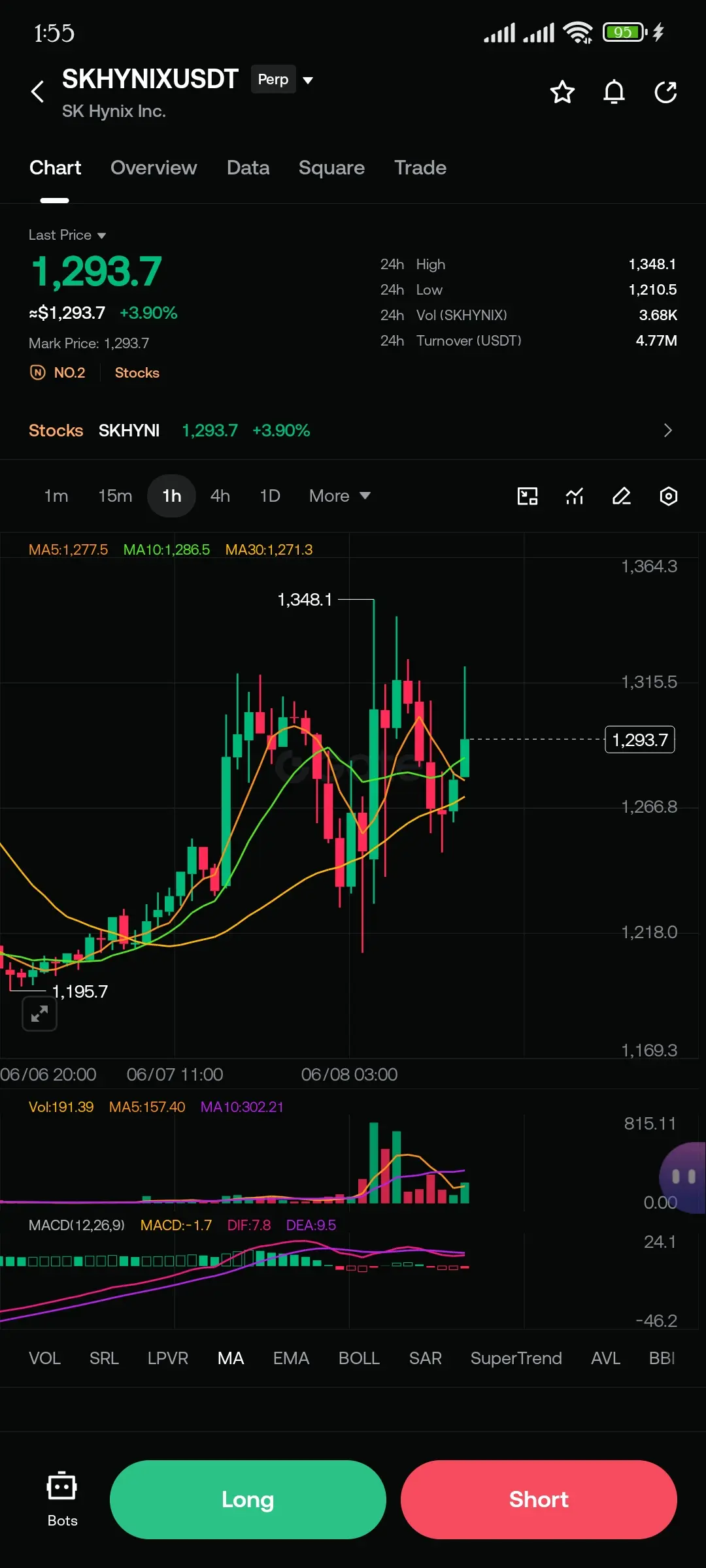The image size is (706, 1568).
Task: Tap the Long button
Action: [x=248, y=1499]
